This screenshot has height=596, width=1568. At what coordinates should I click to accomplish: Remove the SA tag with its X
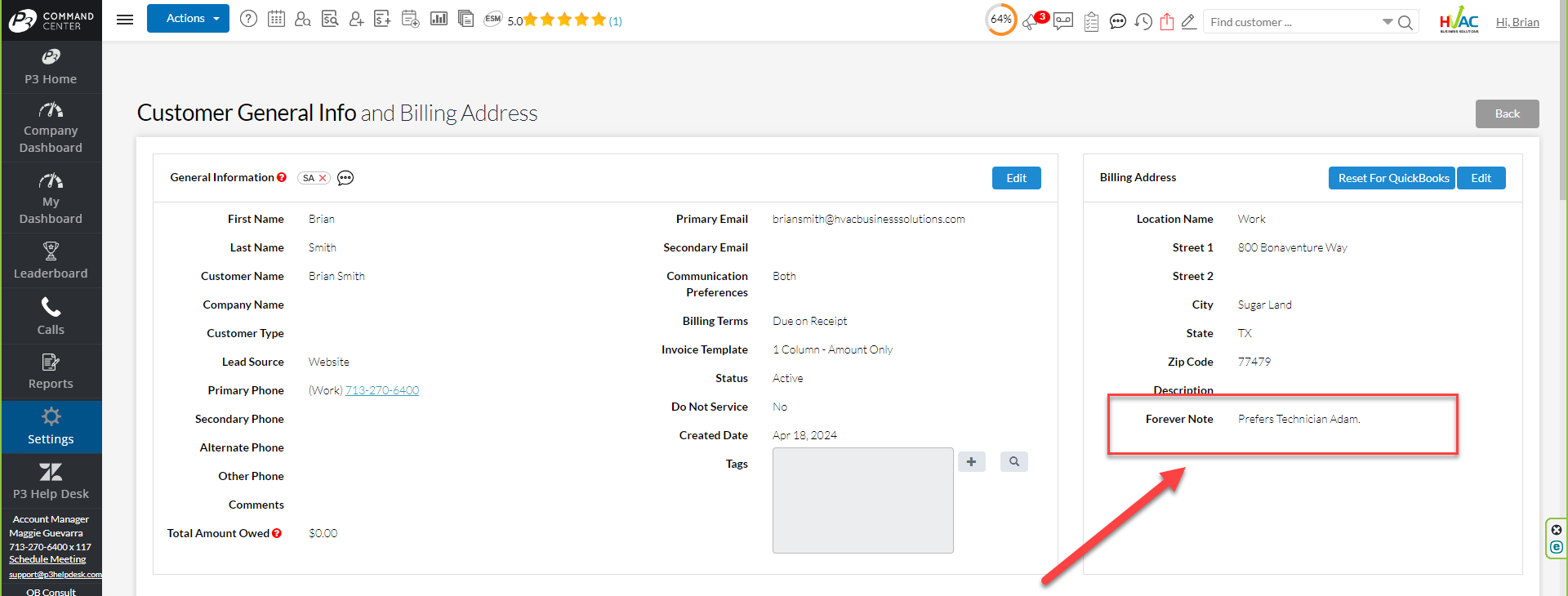pyautogui.click(x=323, y=178)
